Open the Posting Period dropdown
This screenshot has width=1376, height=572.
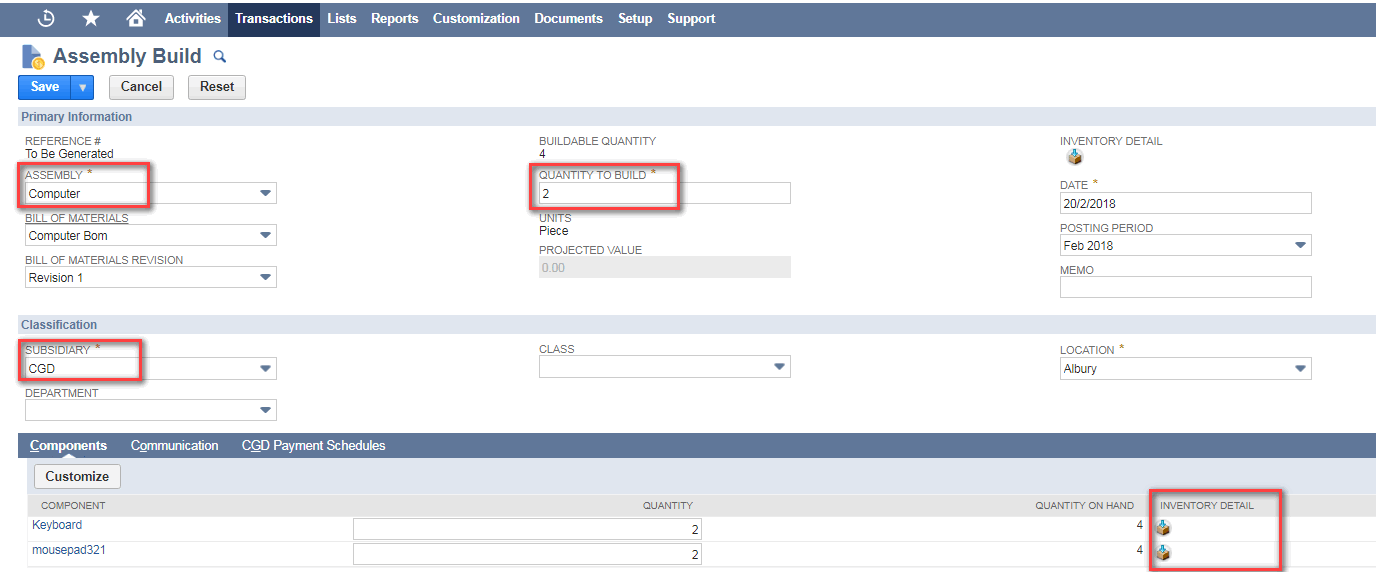1299,245
